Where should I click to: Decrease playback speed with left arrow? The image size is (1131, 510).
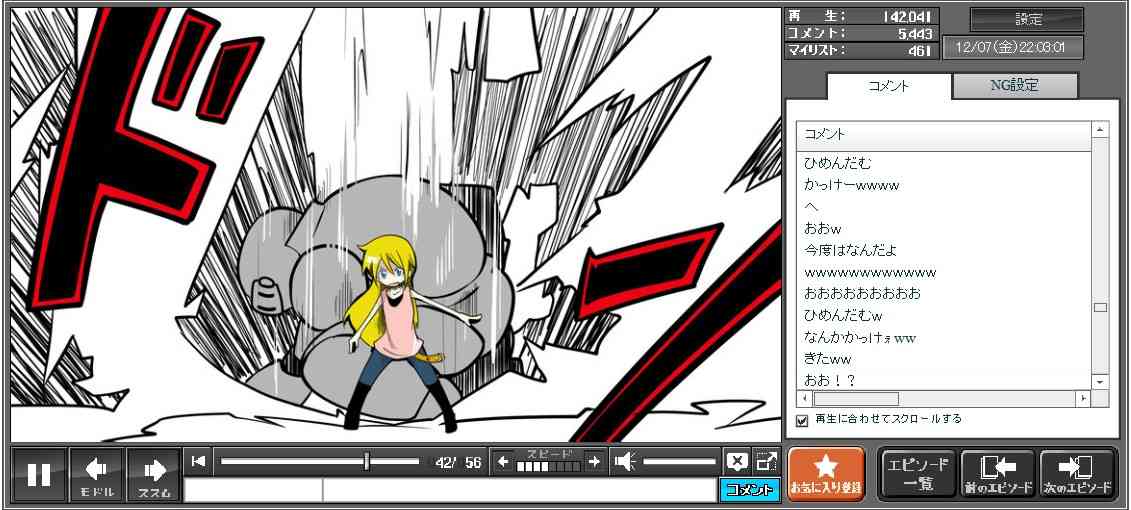coord(503,461)
